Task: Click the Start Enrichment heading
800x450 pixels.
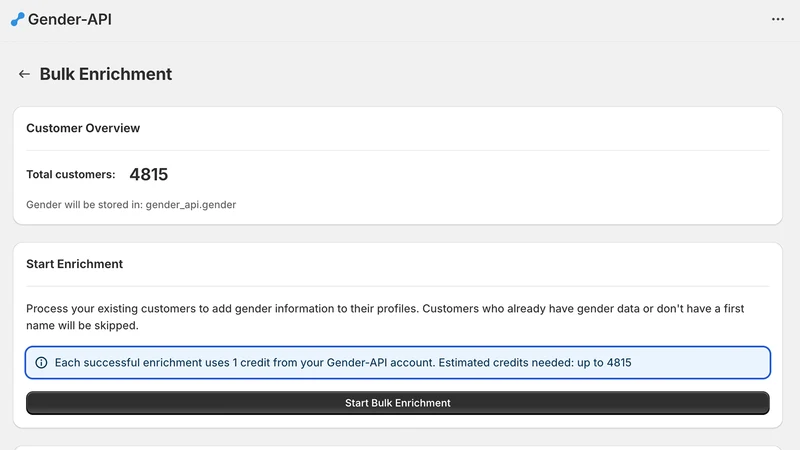Action: (74, 264)
